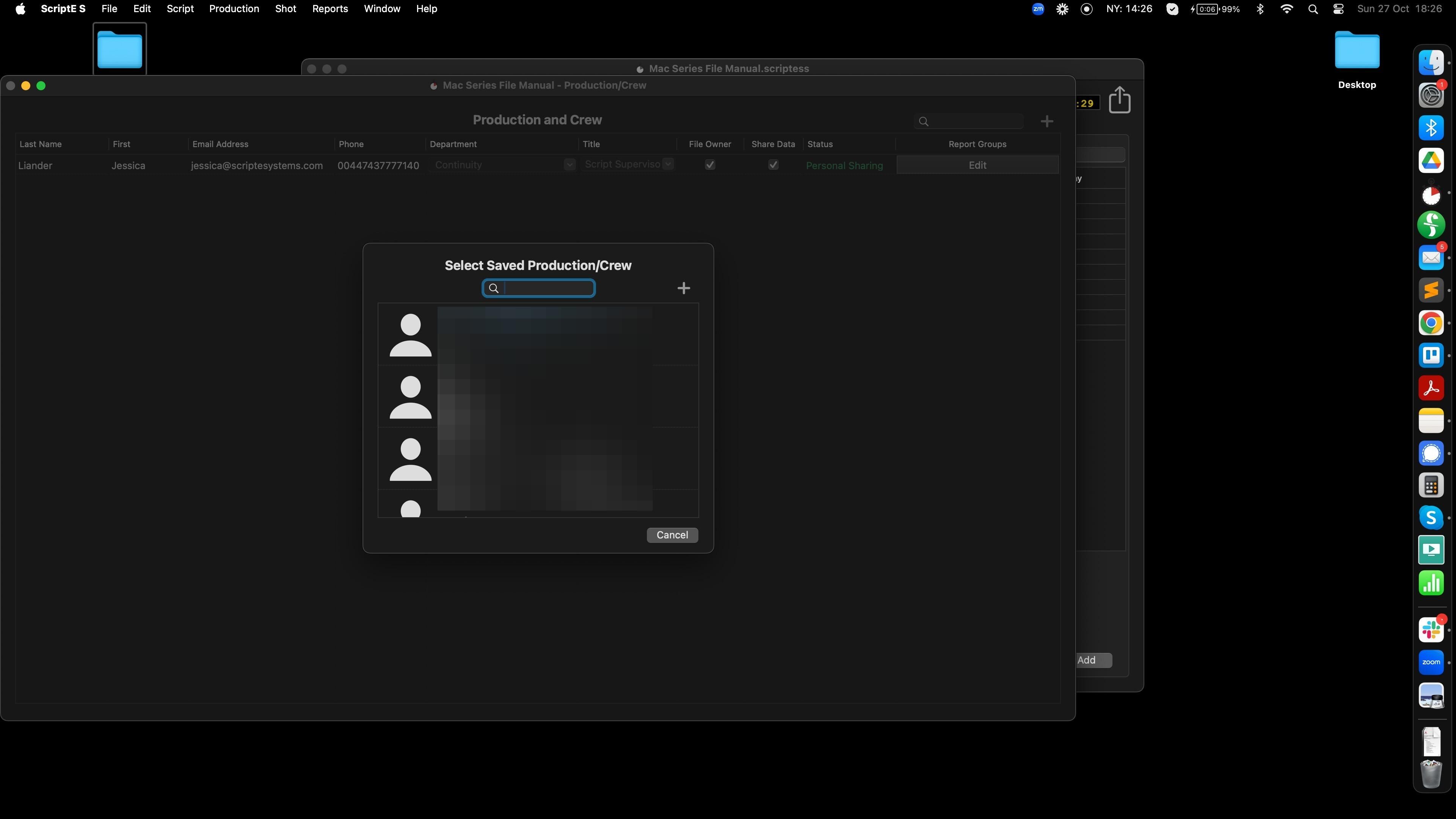
Task: Toggle File Owner checkbox for Jessica
Action: [x=710, y=165]
